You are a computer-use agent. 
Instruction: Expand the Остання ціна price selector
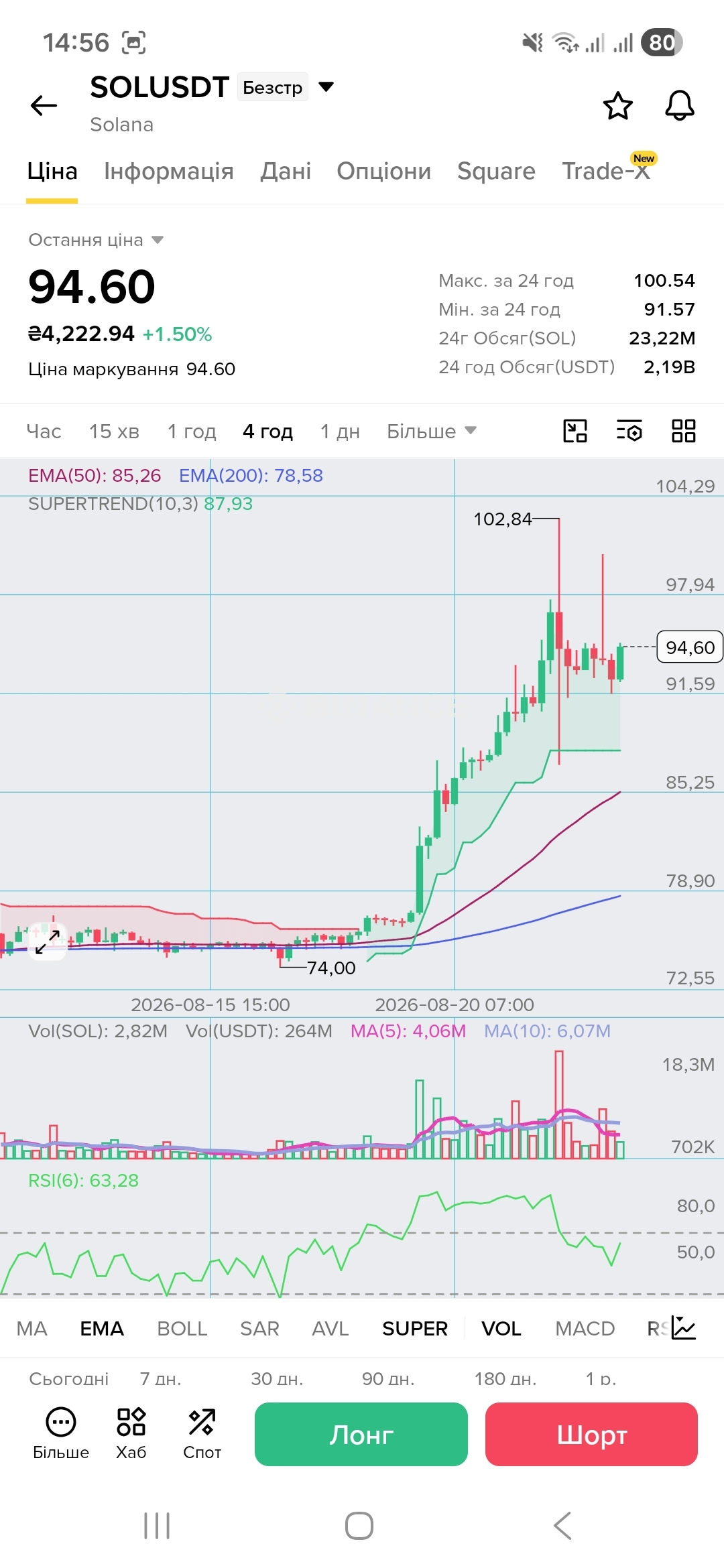(96, 240)
